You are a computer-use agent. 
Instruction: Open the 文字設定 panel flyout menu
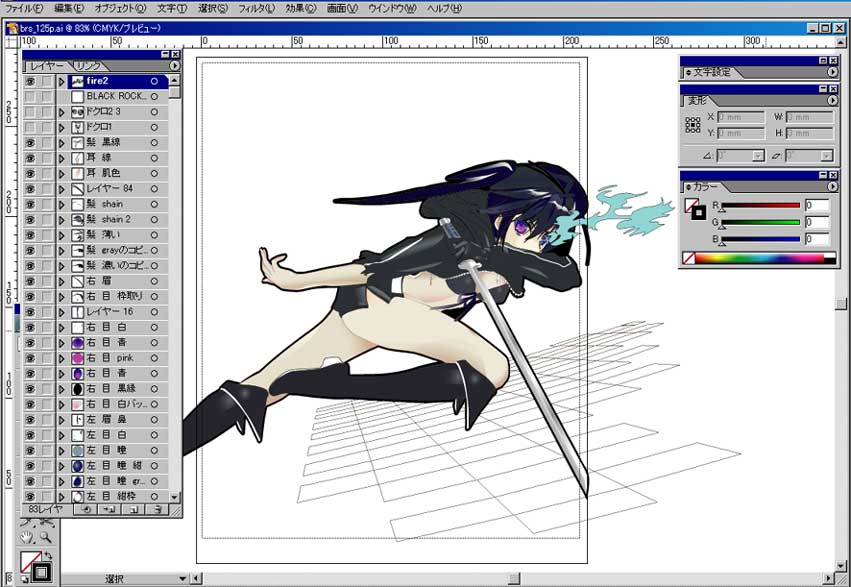(832, 72)
